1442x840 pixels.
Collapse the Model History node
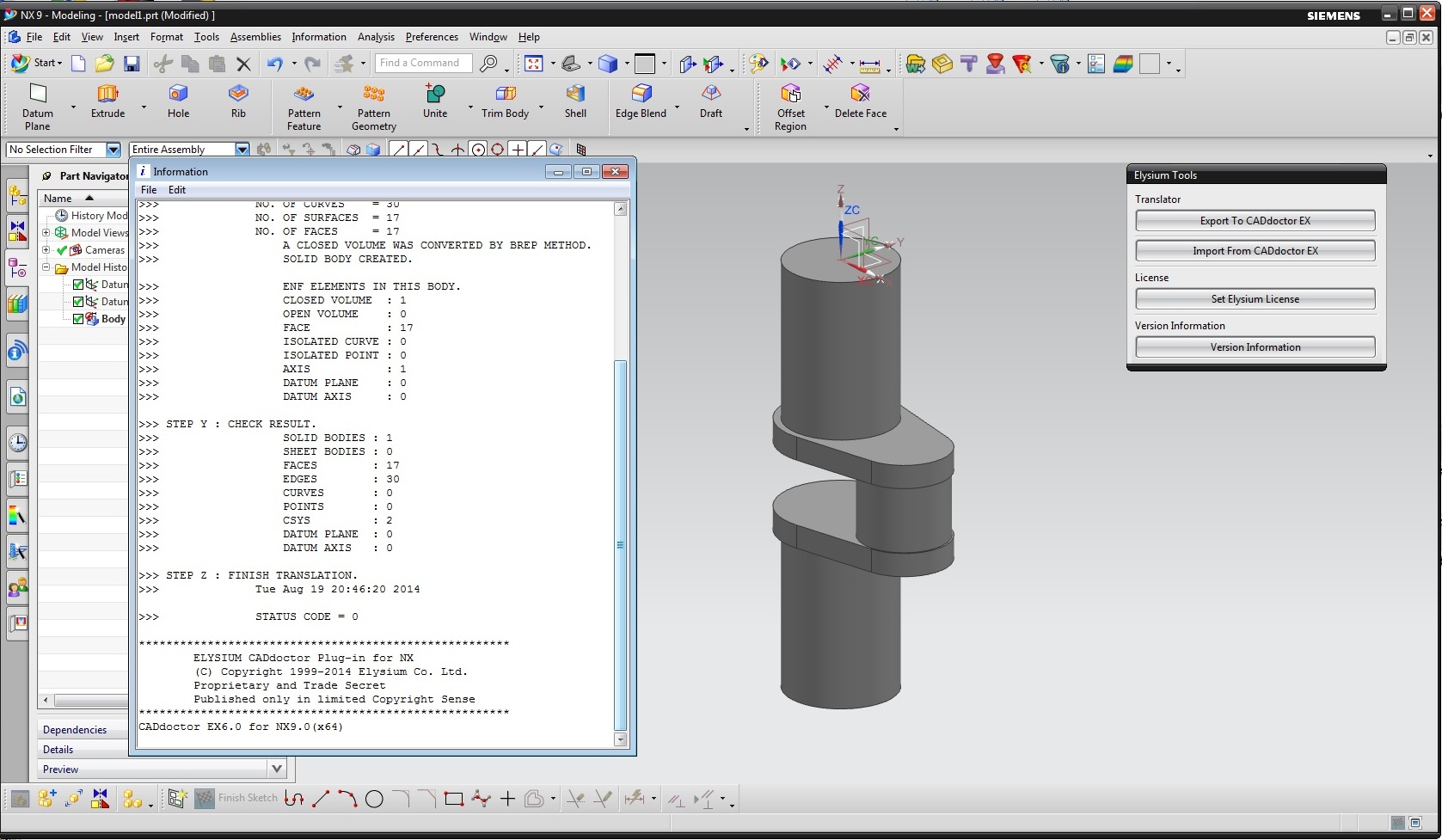coord(46,267)
